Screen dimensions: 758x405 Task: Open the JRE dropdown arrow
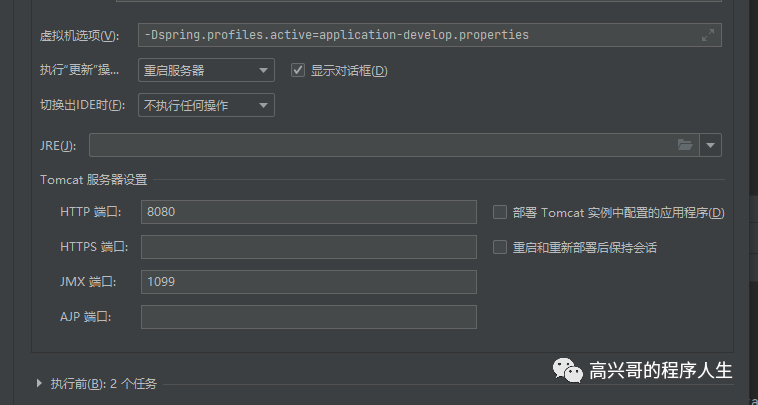tap(711, 145)
